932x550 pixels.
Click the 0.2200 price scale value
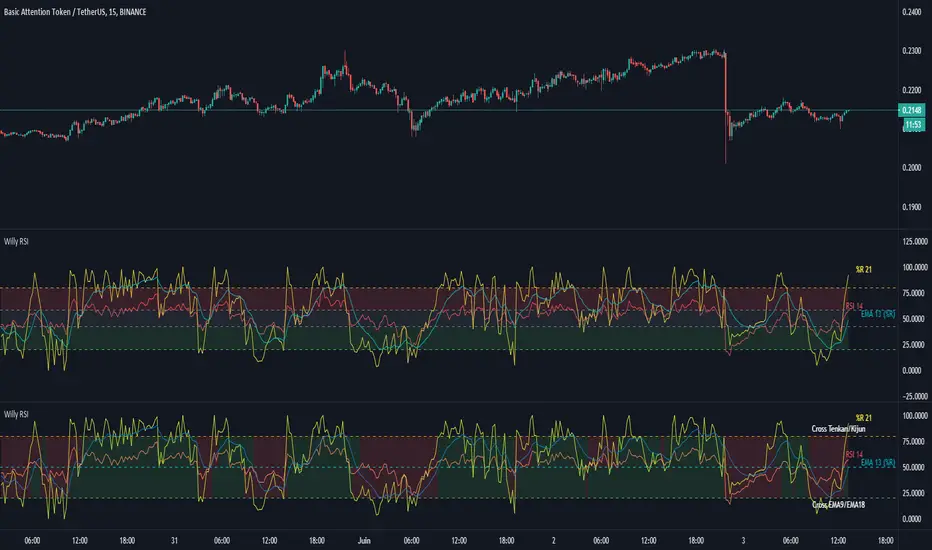(911, 90)
